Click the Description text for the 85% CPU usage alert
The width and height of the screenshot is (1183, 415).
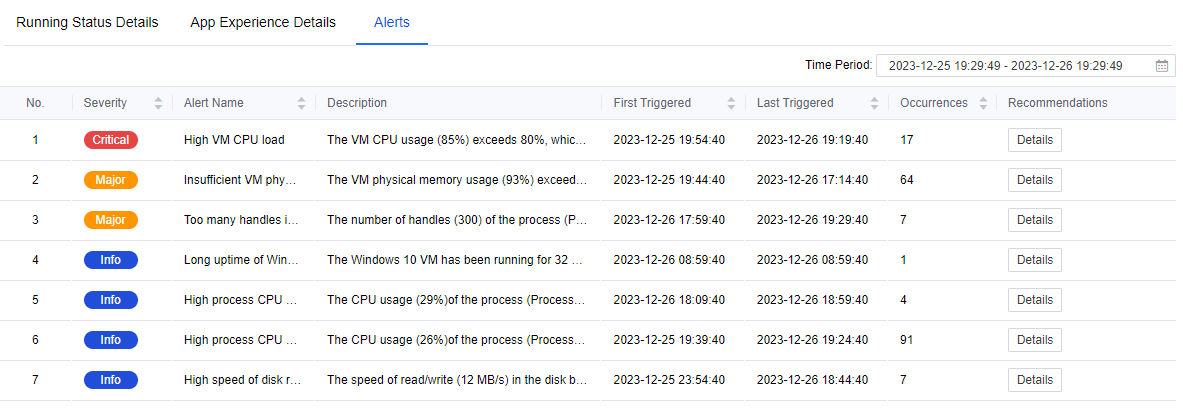(457, 140)
